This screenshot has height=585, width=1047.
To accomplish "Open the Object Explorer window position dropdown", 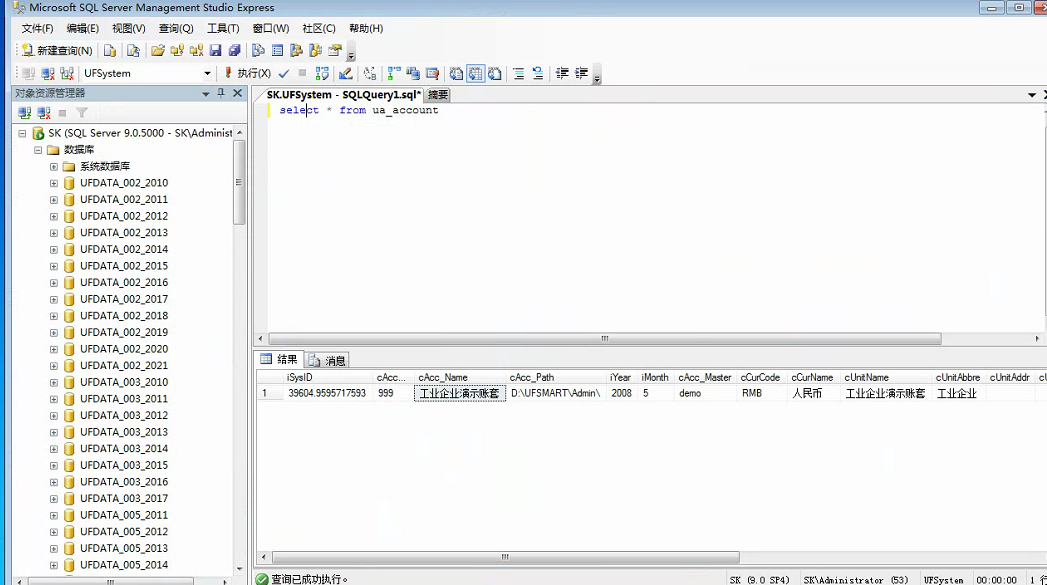I will tap(206, 93).
